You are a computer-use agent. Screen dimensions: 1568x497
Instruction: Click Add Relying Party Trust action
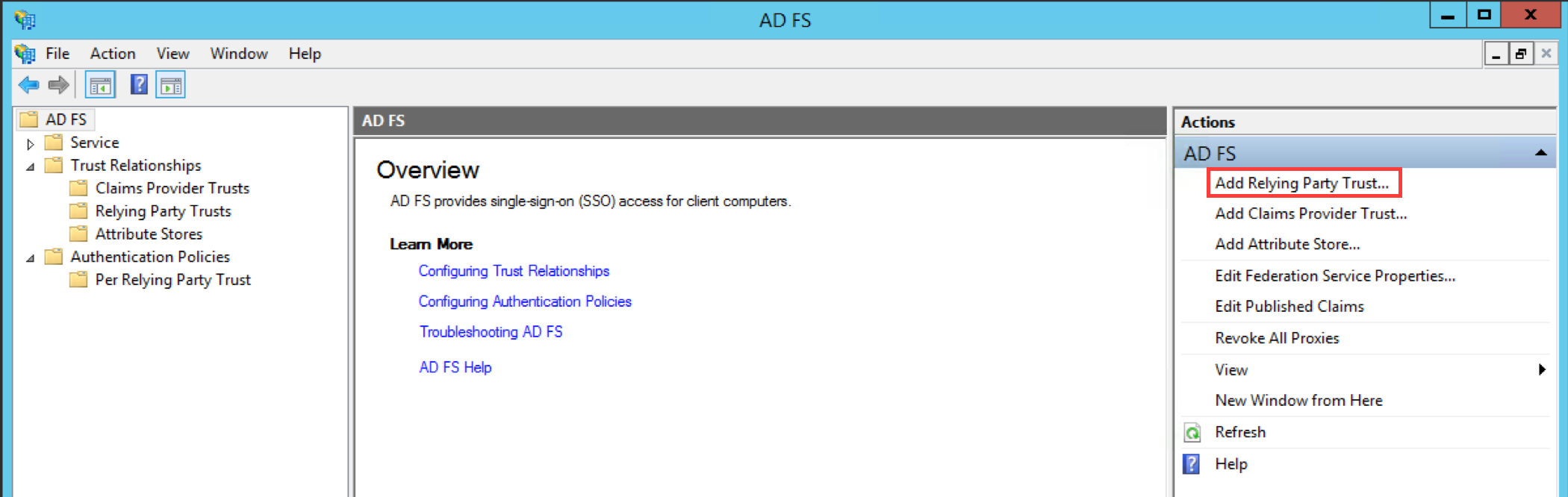tap(1301, 183)
